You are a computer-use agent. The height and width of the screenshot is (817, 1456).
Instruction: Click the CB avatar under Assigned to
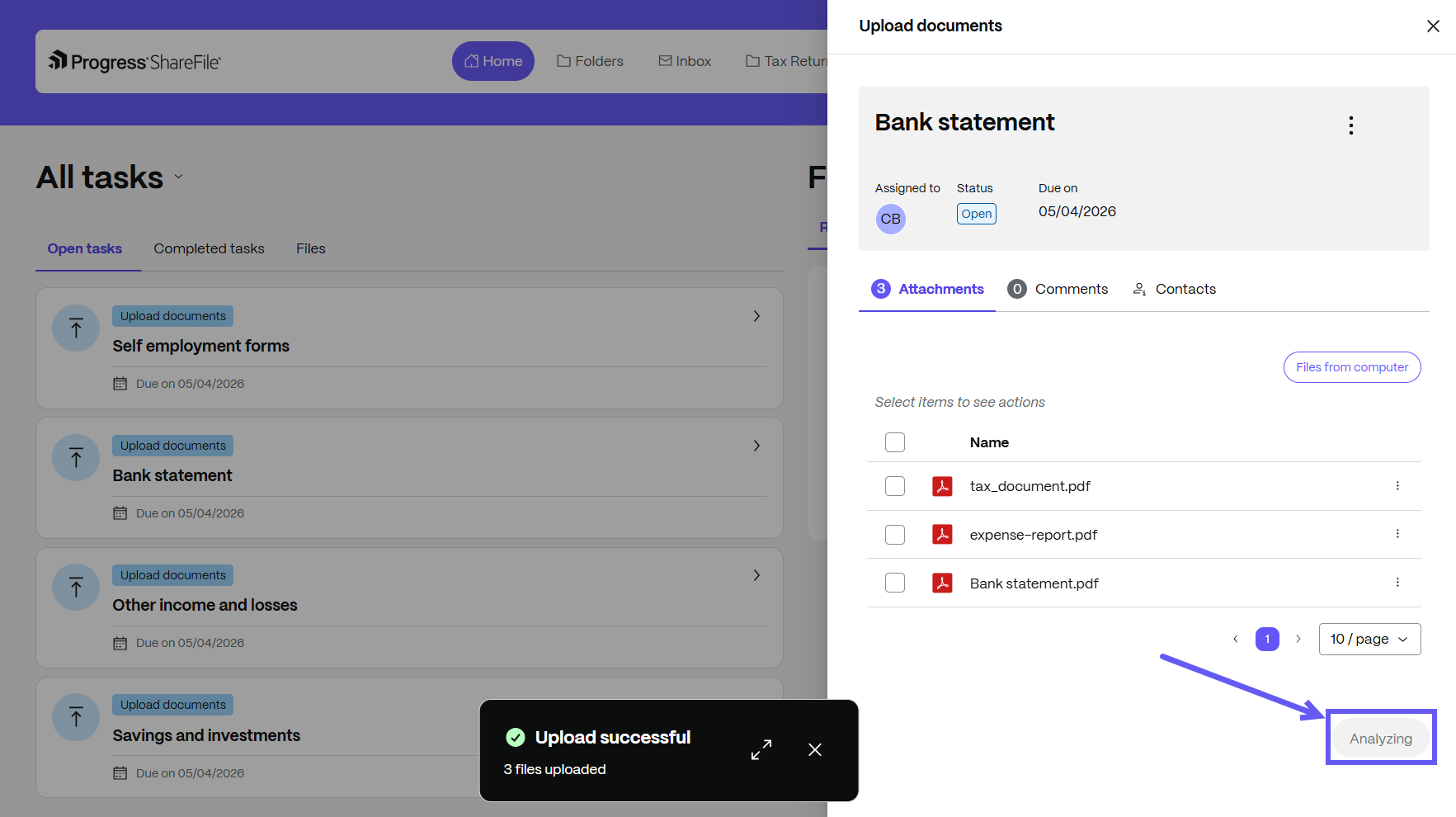[x=890, y=219]
